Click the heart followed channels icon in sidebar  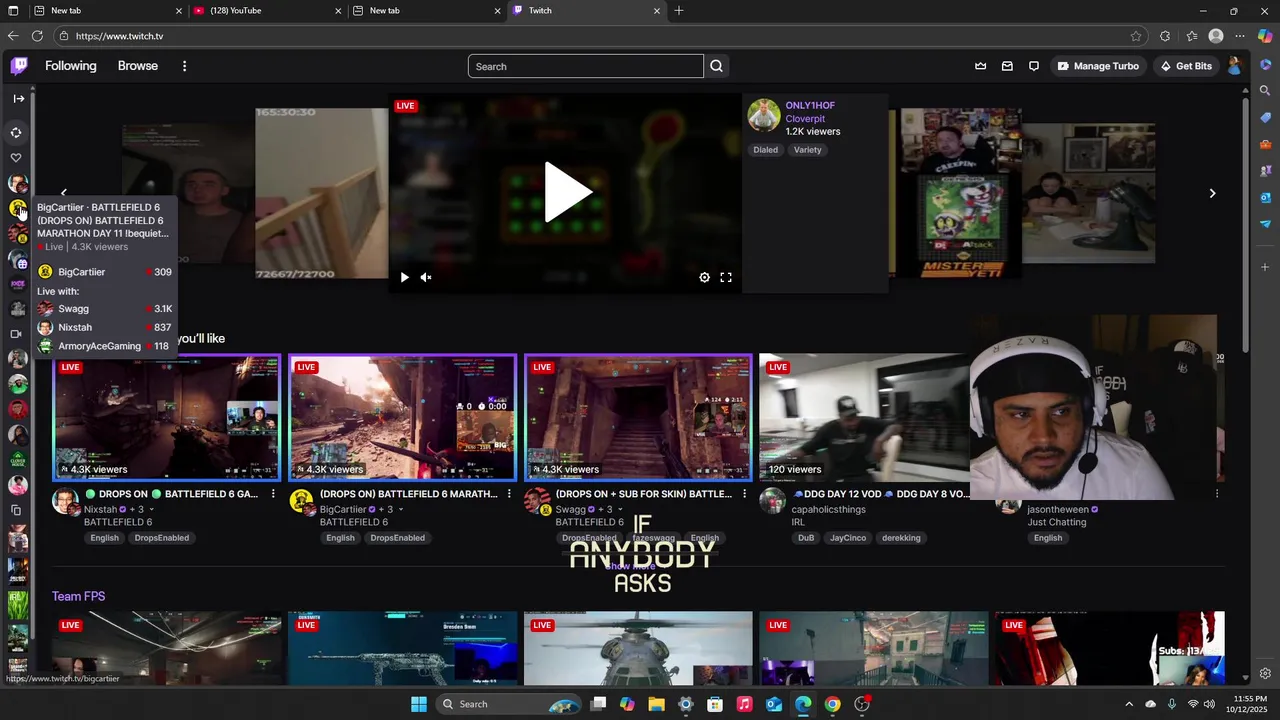point(16,158)
